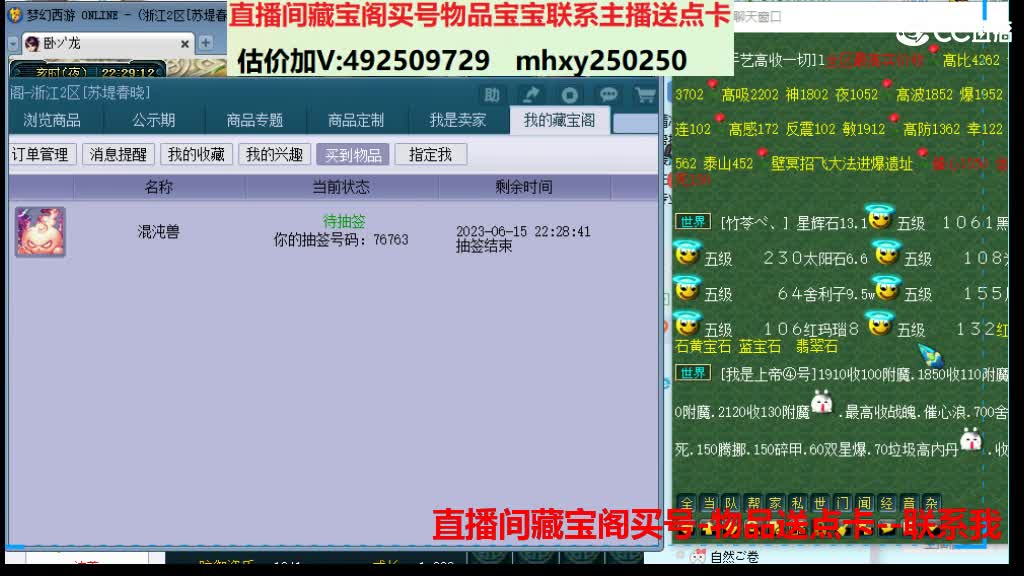Click the round coin icon in the header
The image size is (1024, 576).
tap(569, 95)
